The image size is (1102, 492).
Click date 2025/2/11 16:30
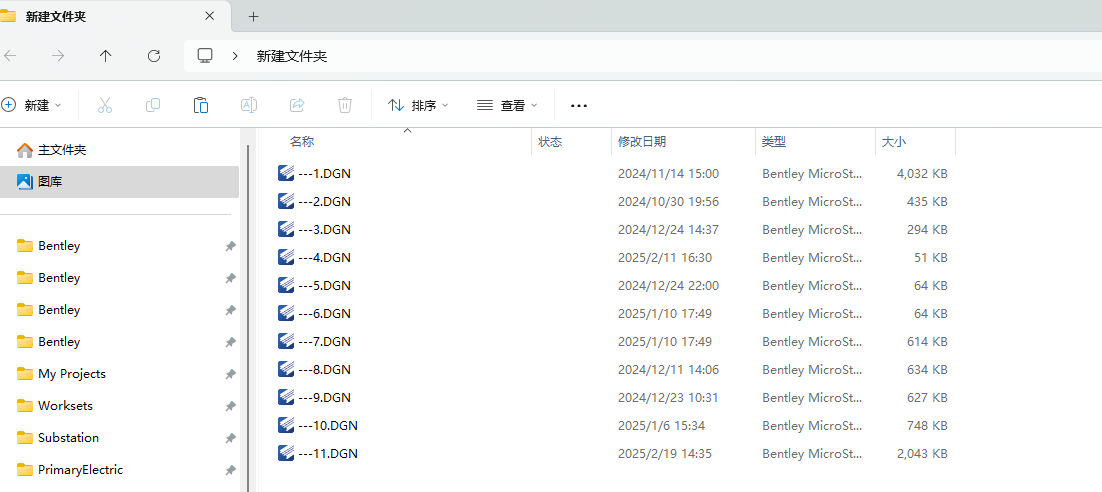(x=665, y=258)
